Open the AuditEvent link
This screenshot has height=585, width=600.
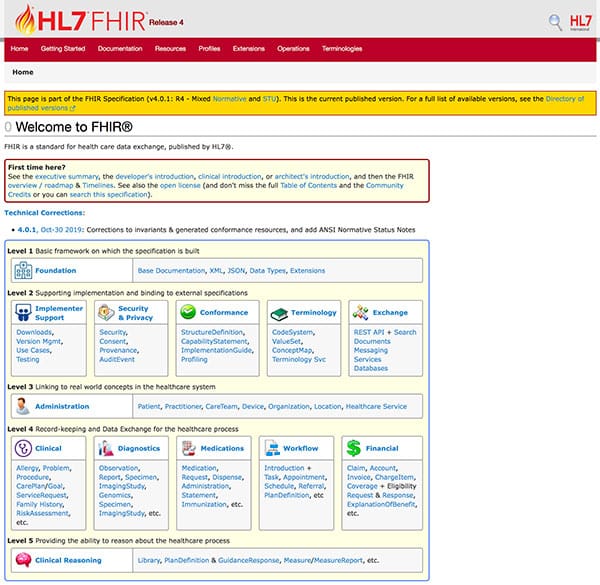pos(117,359)
